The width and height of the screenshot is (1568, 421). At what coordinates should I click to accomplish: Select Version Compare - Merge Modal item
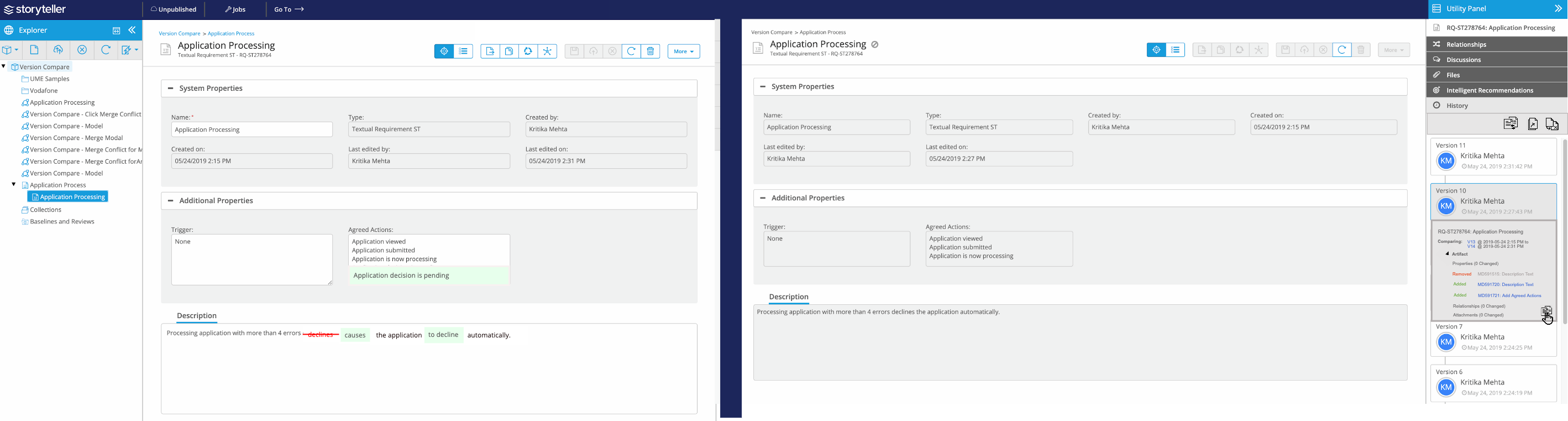[72, 138]
